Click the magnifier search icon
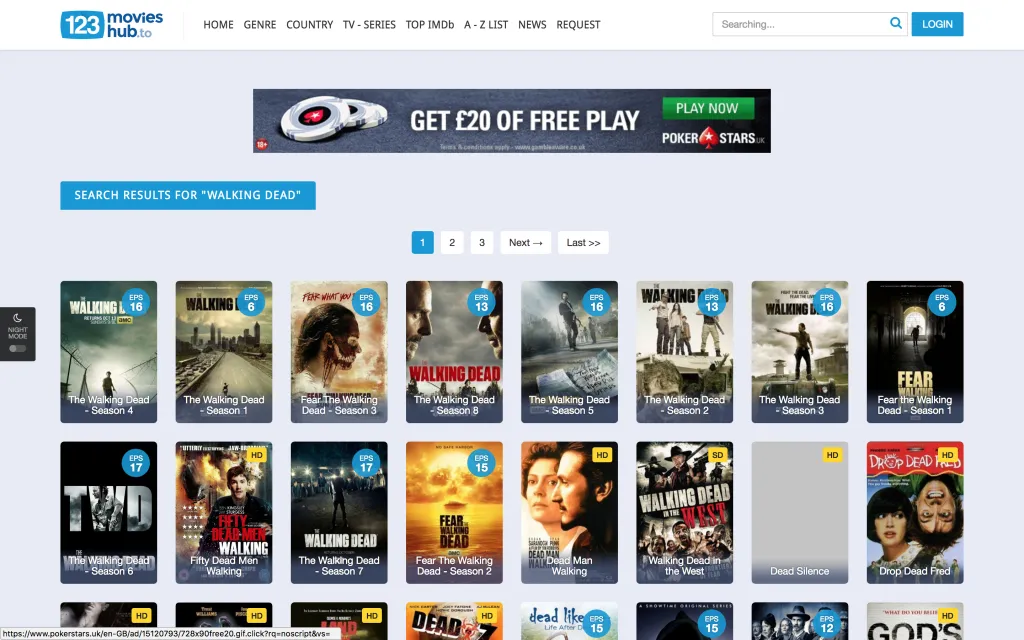 pyautogui.click(x=896, y=24)
